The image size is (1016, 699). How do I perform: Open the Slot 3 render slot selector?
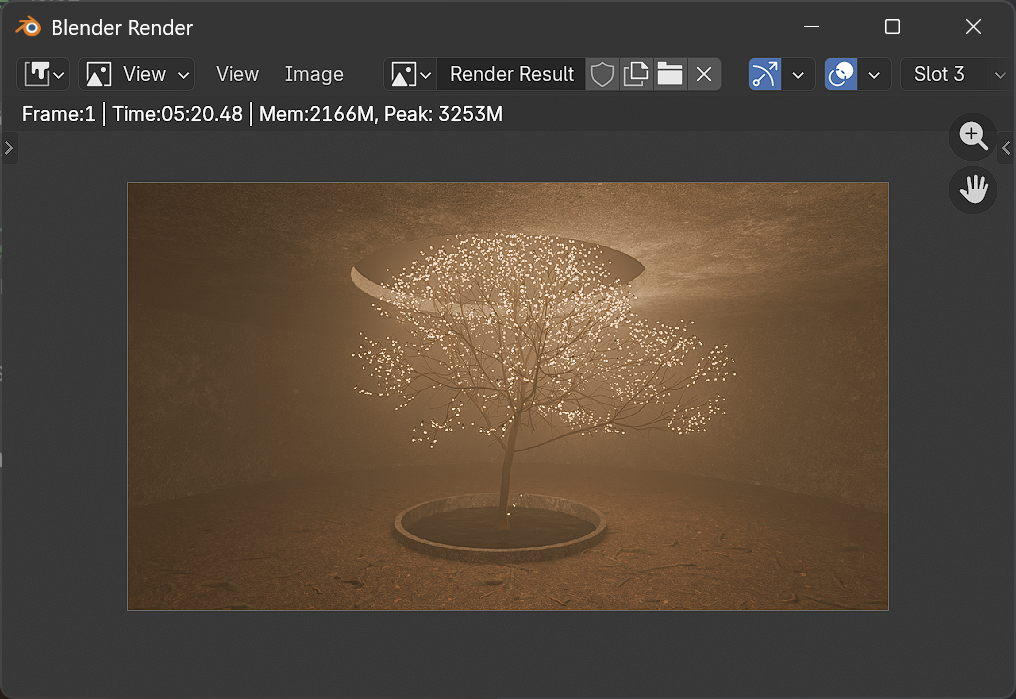coord(957,74)
